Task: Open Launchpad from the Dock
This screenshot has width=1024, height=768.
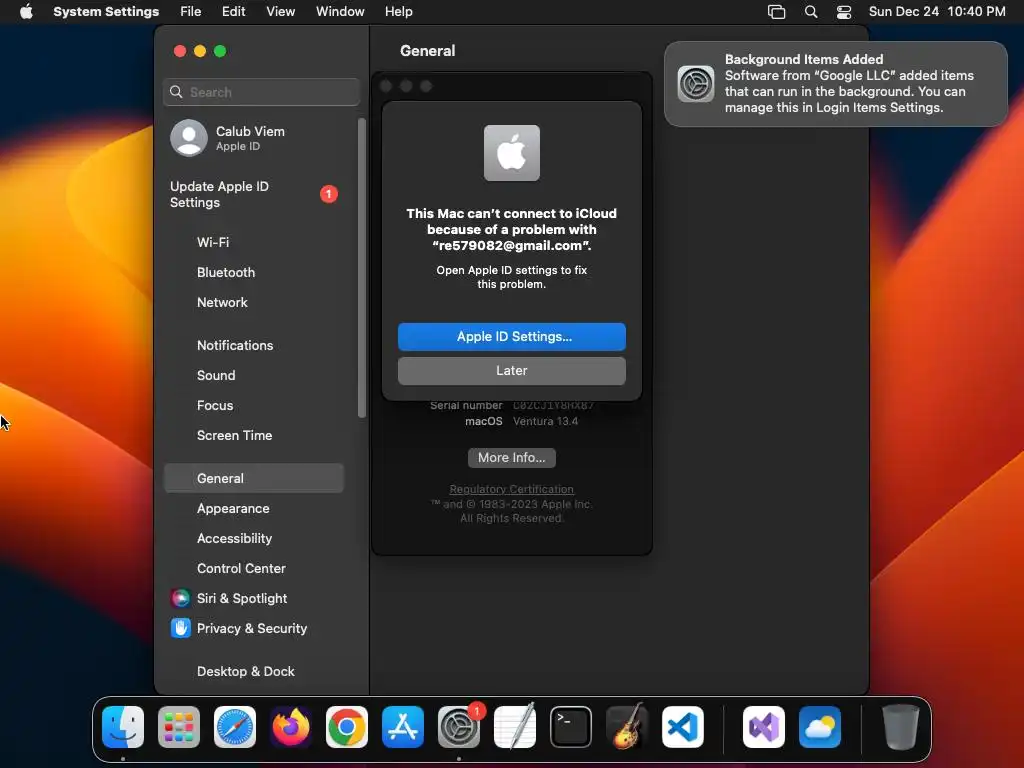Action: point(179,727)
